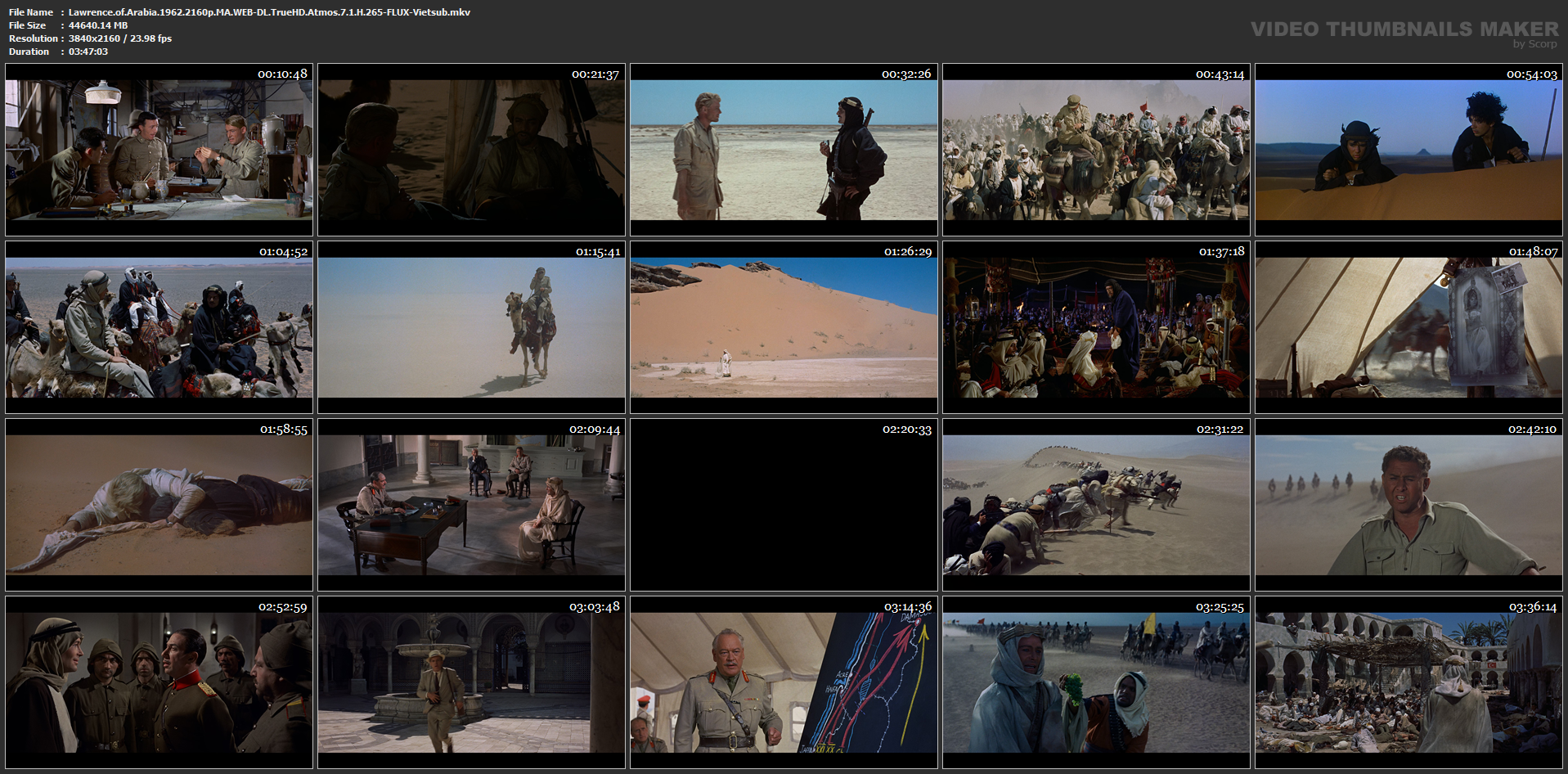1568x774 pixels.
Task: Click the resolution value 3840x2160 / 23.98 fps
Action: [120, 38]
